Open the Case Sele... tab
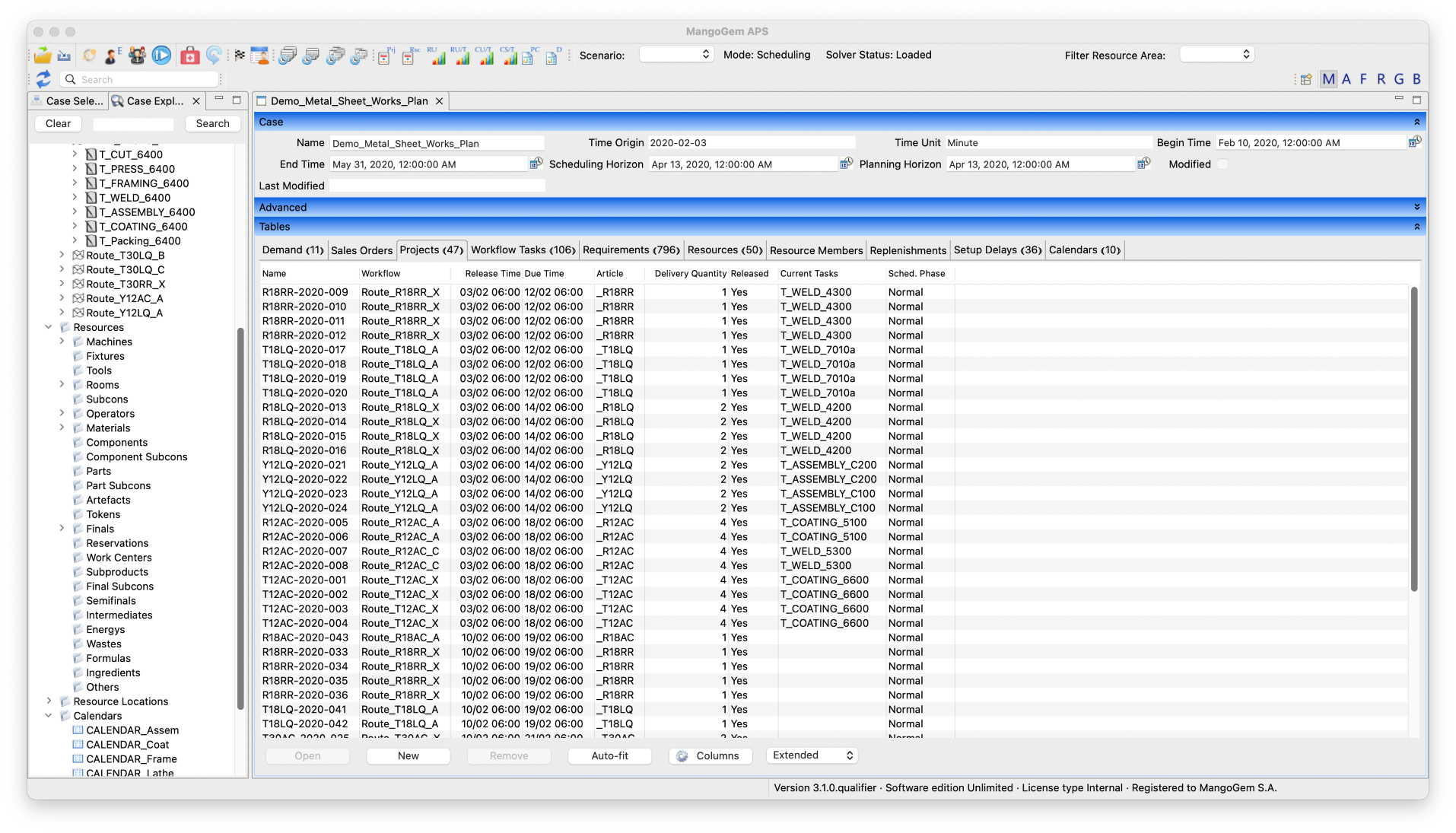 click(69, 101)
